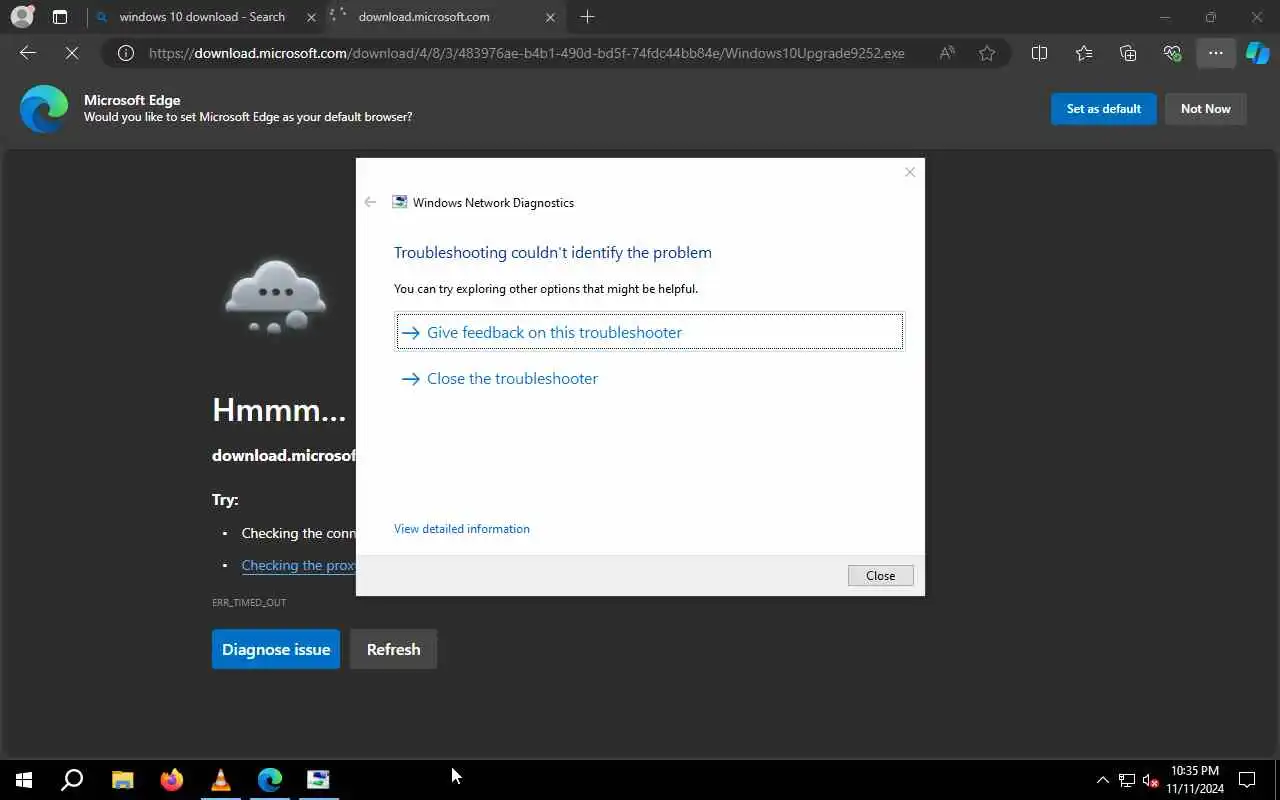1280x800 pixels.
Task: Open Settings and more ellipsis menu
Action: [1216, 53]
